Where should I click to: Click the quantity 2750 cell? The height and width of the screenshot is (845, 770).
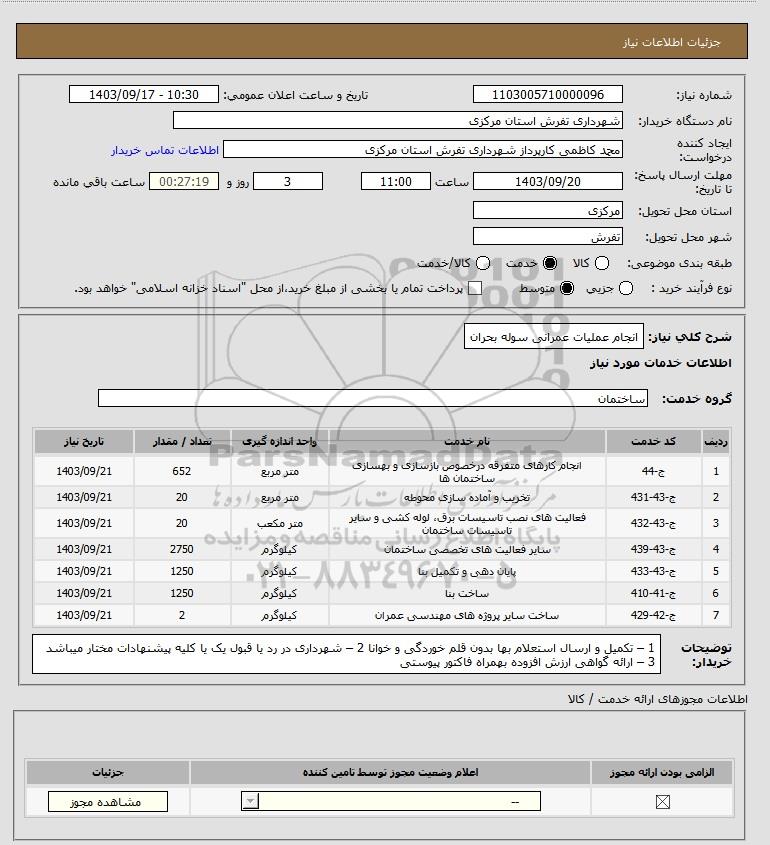[x=182, y=549]
